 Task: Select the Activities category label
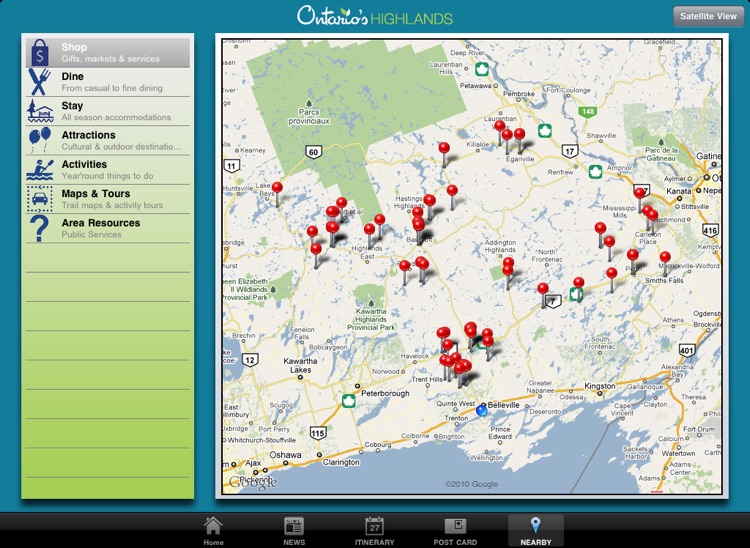[x=84, y=164]
